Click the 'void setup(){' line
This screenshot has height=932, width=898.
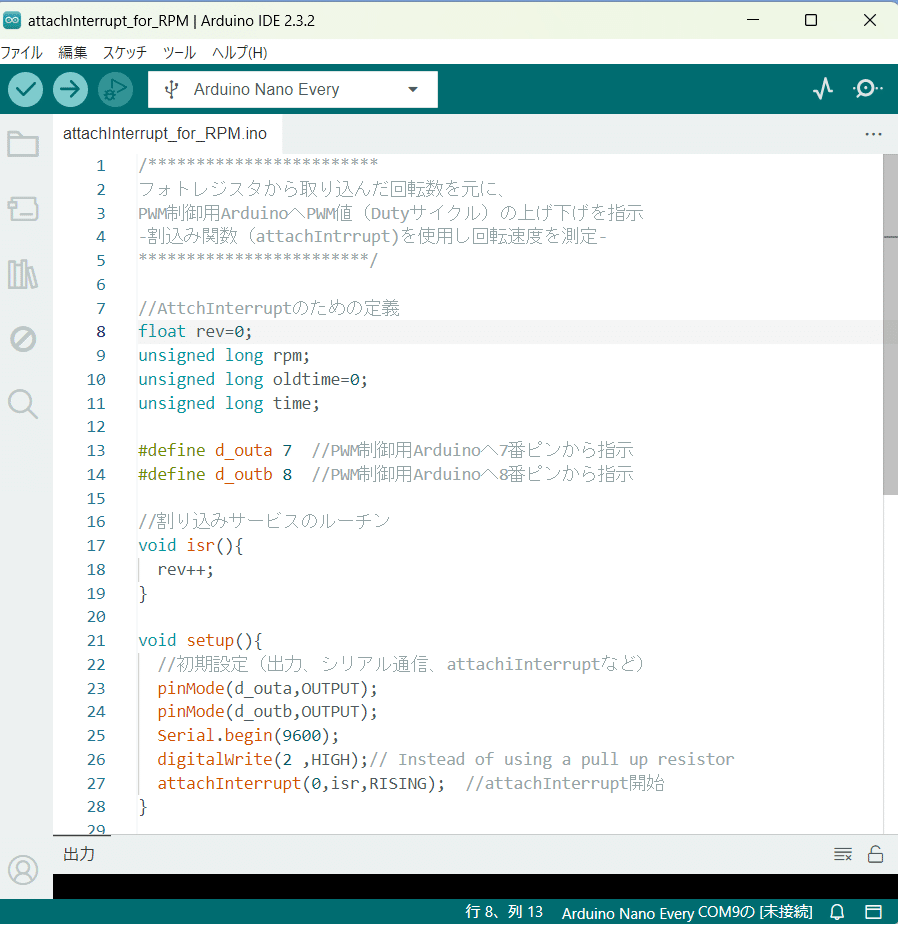point(200,641)
